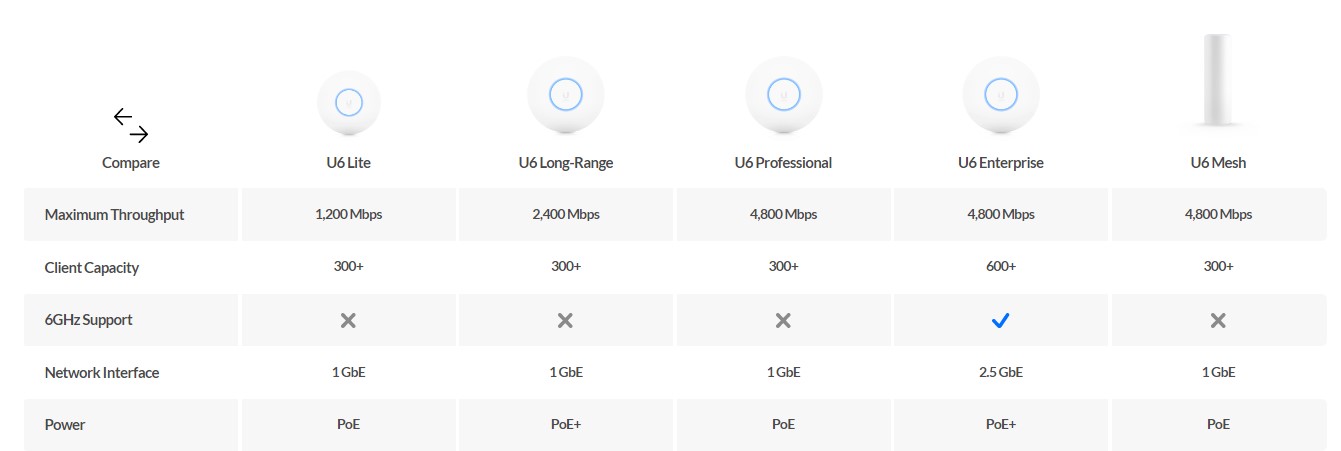Open the U6 Professional name link
This screenshot has height=451, width=1341.
pos(783,162)
